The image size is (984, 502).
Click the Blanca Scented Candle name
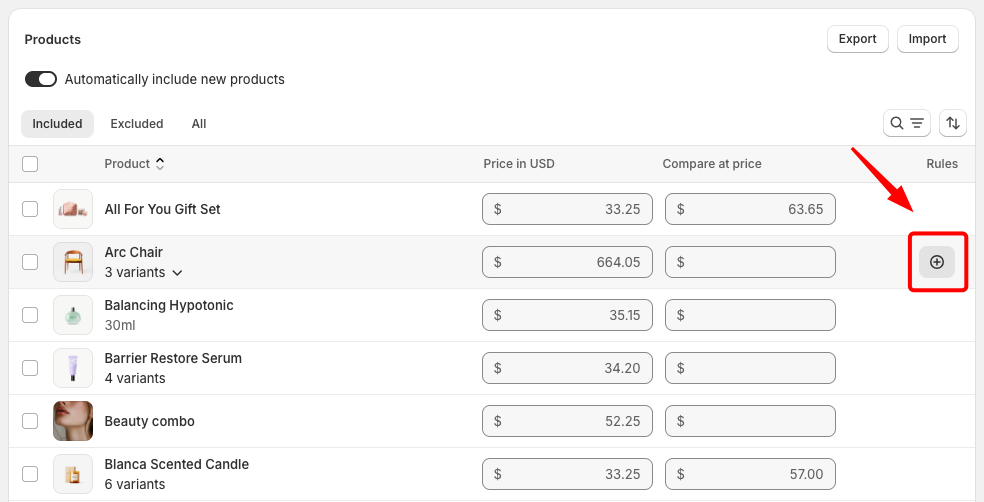pos(176,464)
